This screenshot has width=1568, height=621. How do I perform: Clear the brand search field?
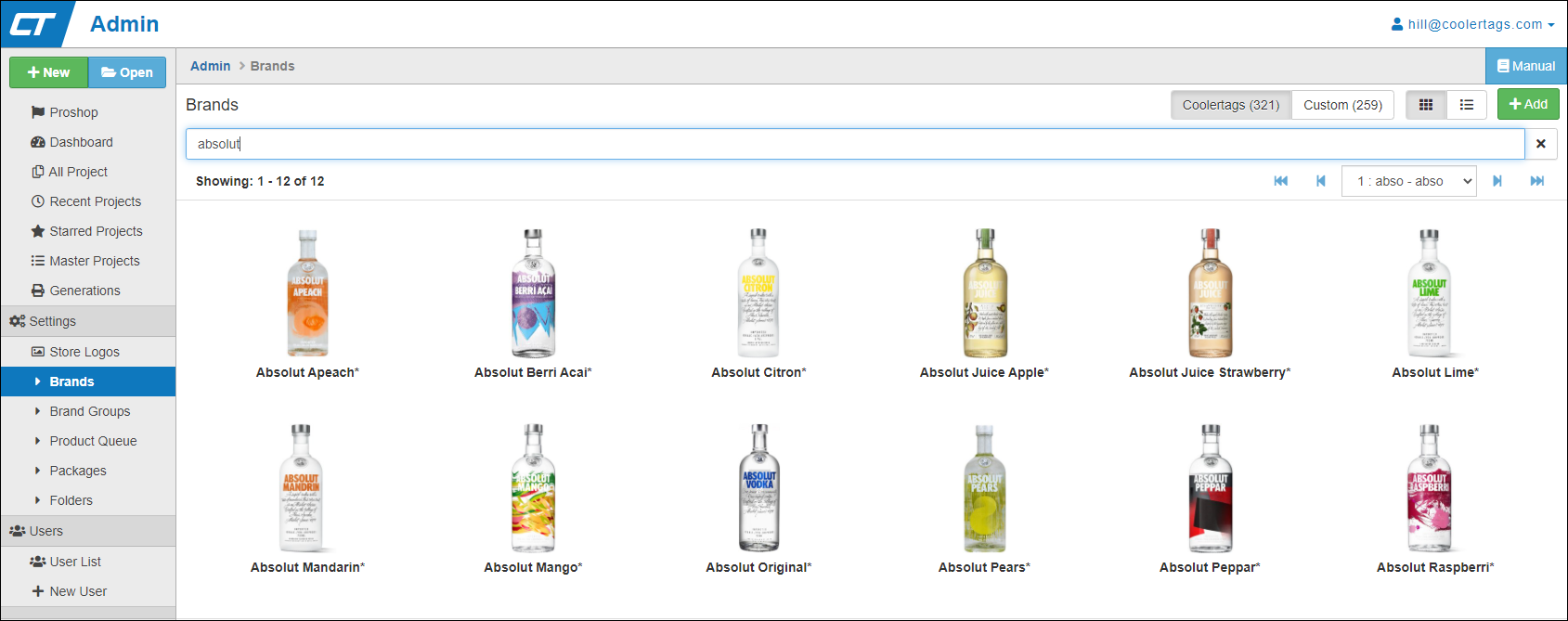(x=1541, y=144)
